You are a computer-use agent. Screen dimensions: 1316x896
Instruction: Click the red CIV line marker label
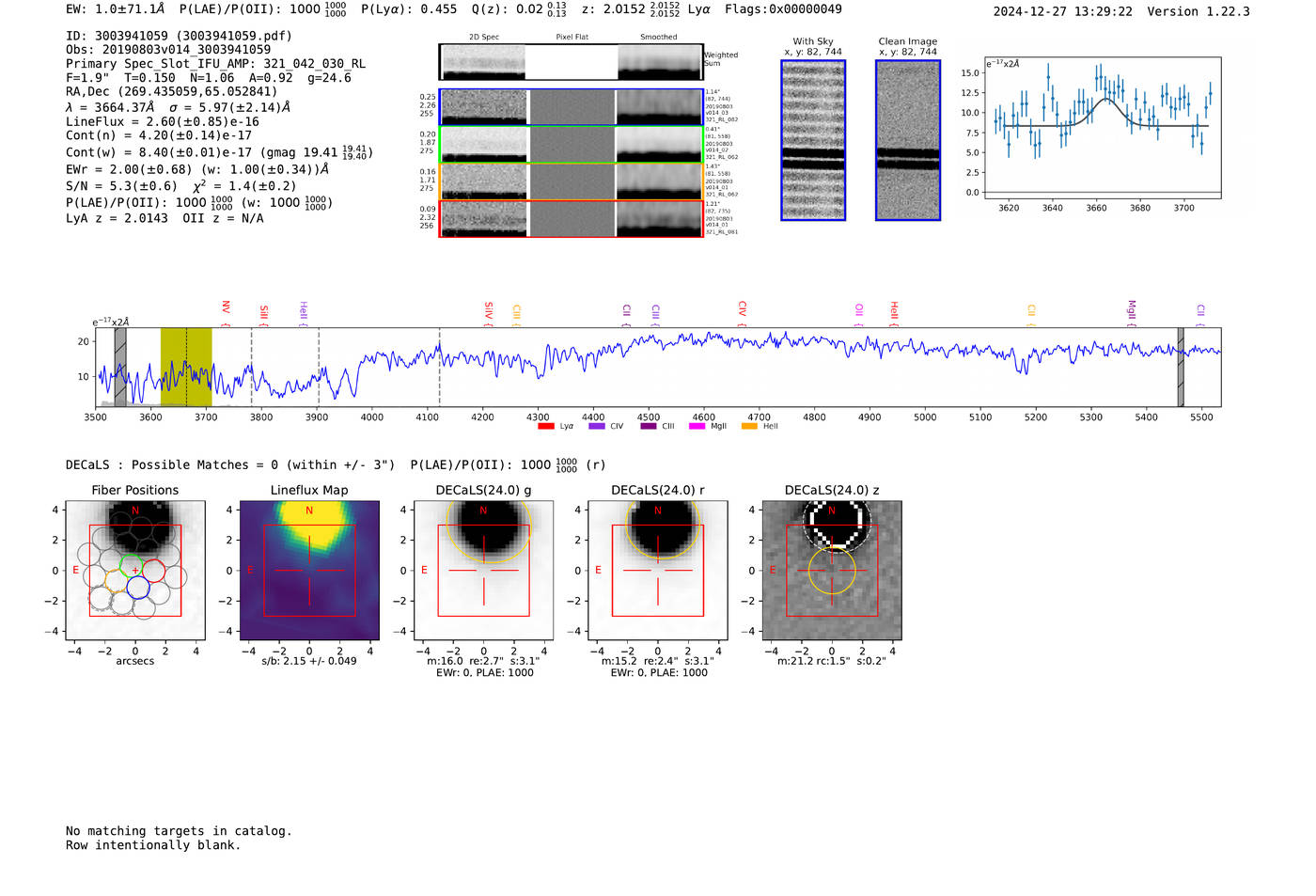[743, 312]
